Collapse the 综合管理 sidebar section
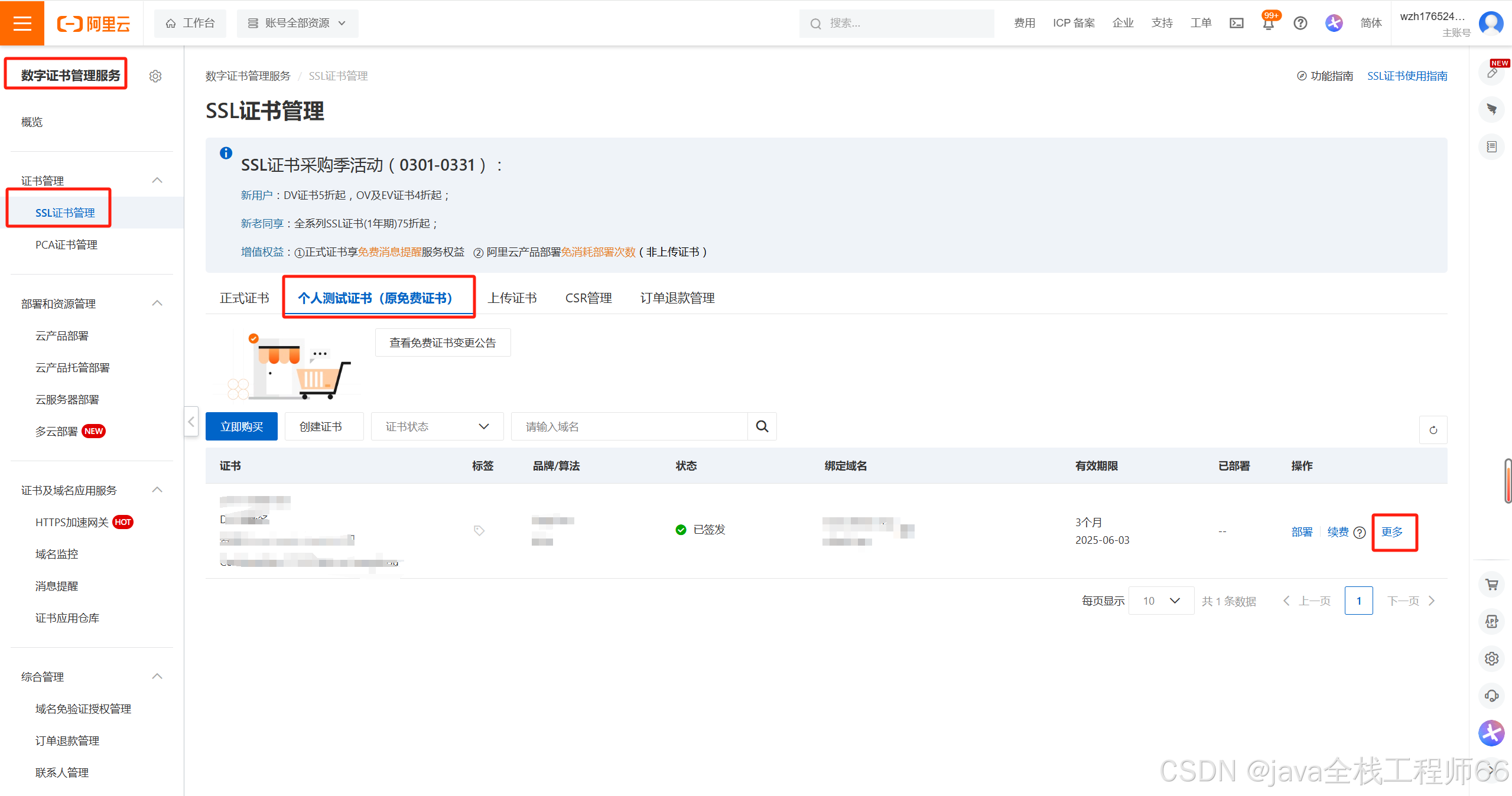Screen dimensions: 1512x796 (x=157, y=676)
